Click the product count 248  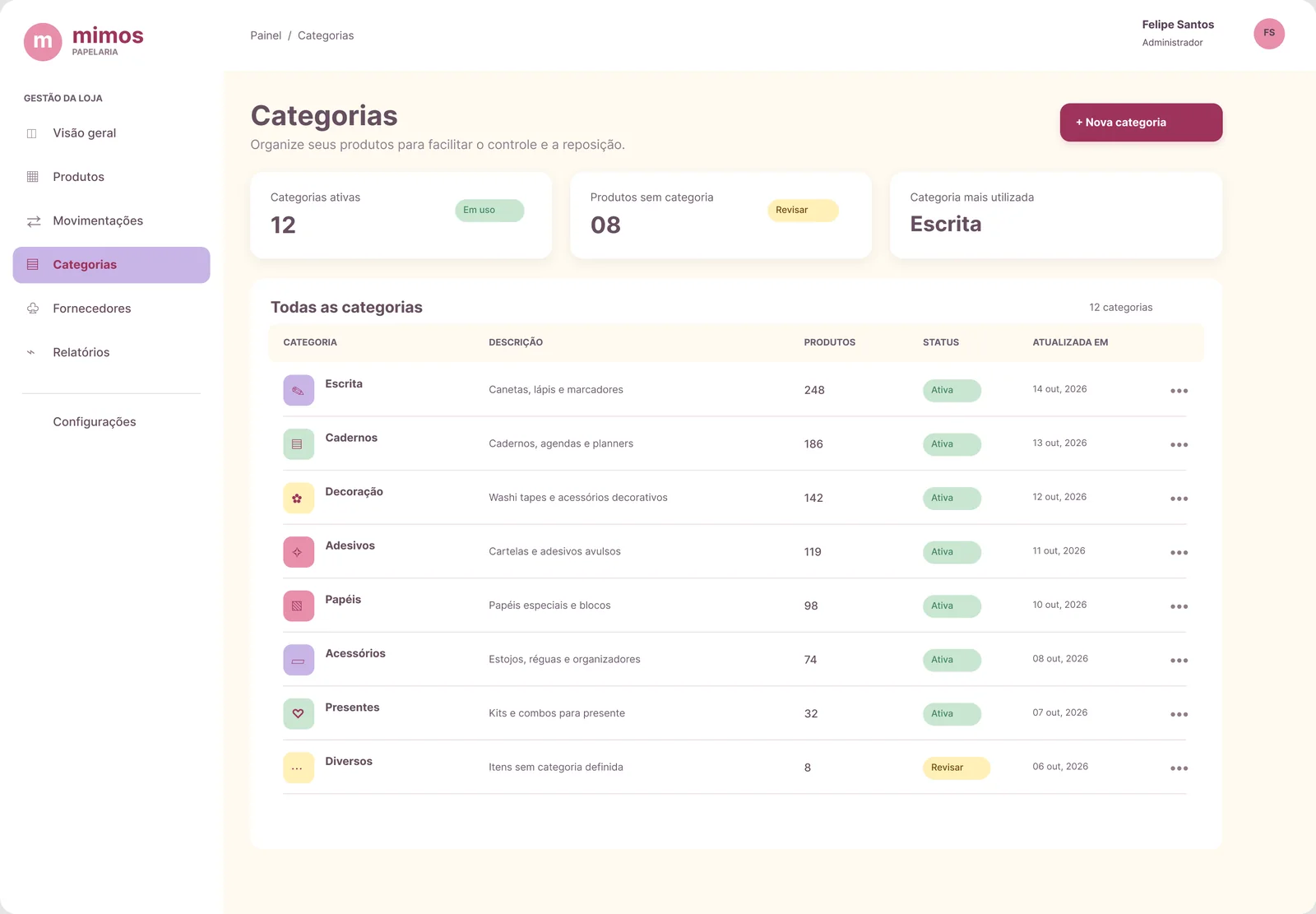click(x=814, y=390)
